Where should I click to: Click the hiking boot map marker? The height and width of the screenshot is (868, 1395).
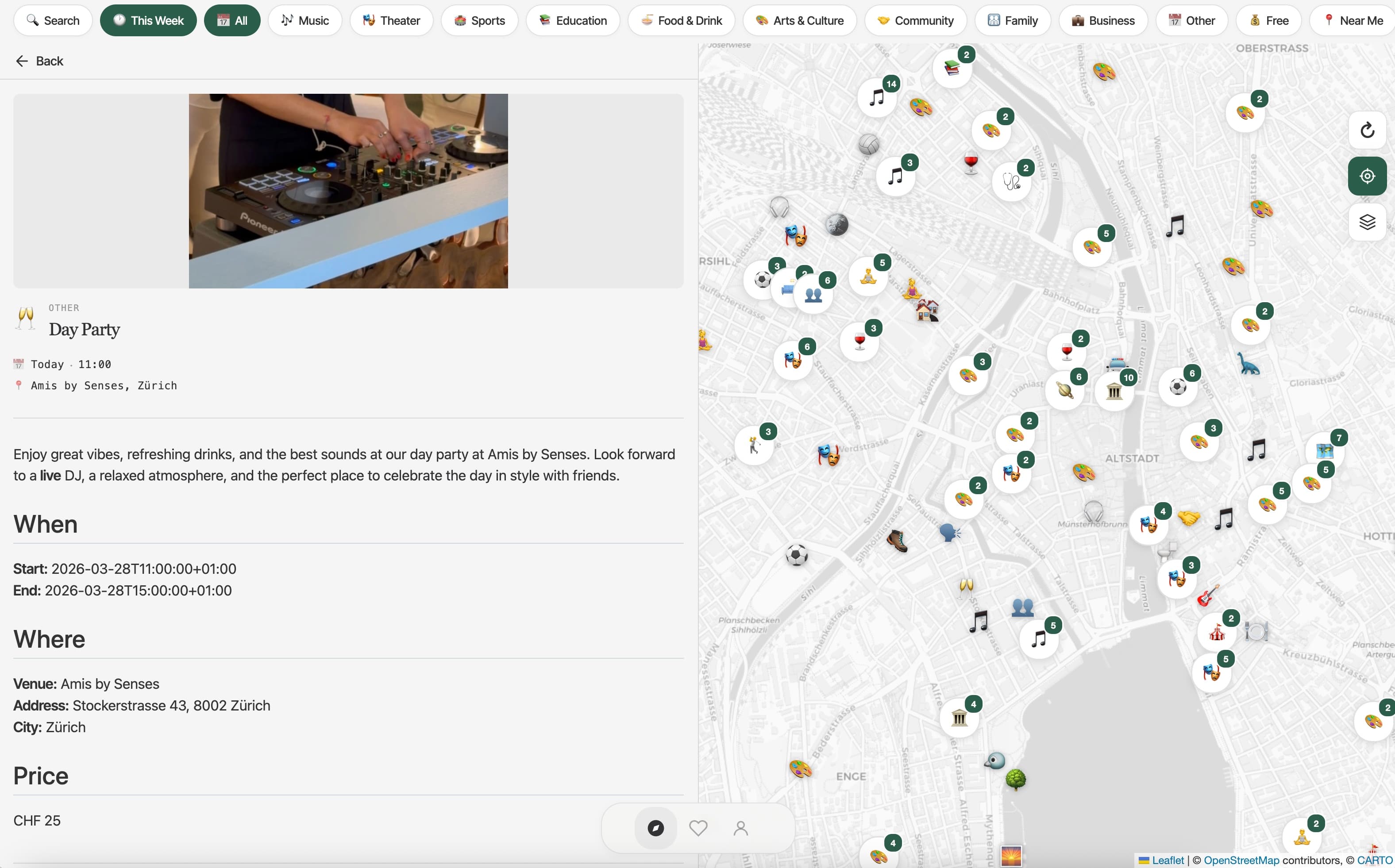pos(897,541)
